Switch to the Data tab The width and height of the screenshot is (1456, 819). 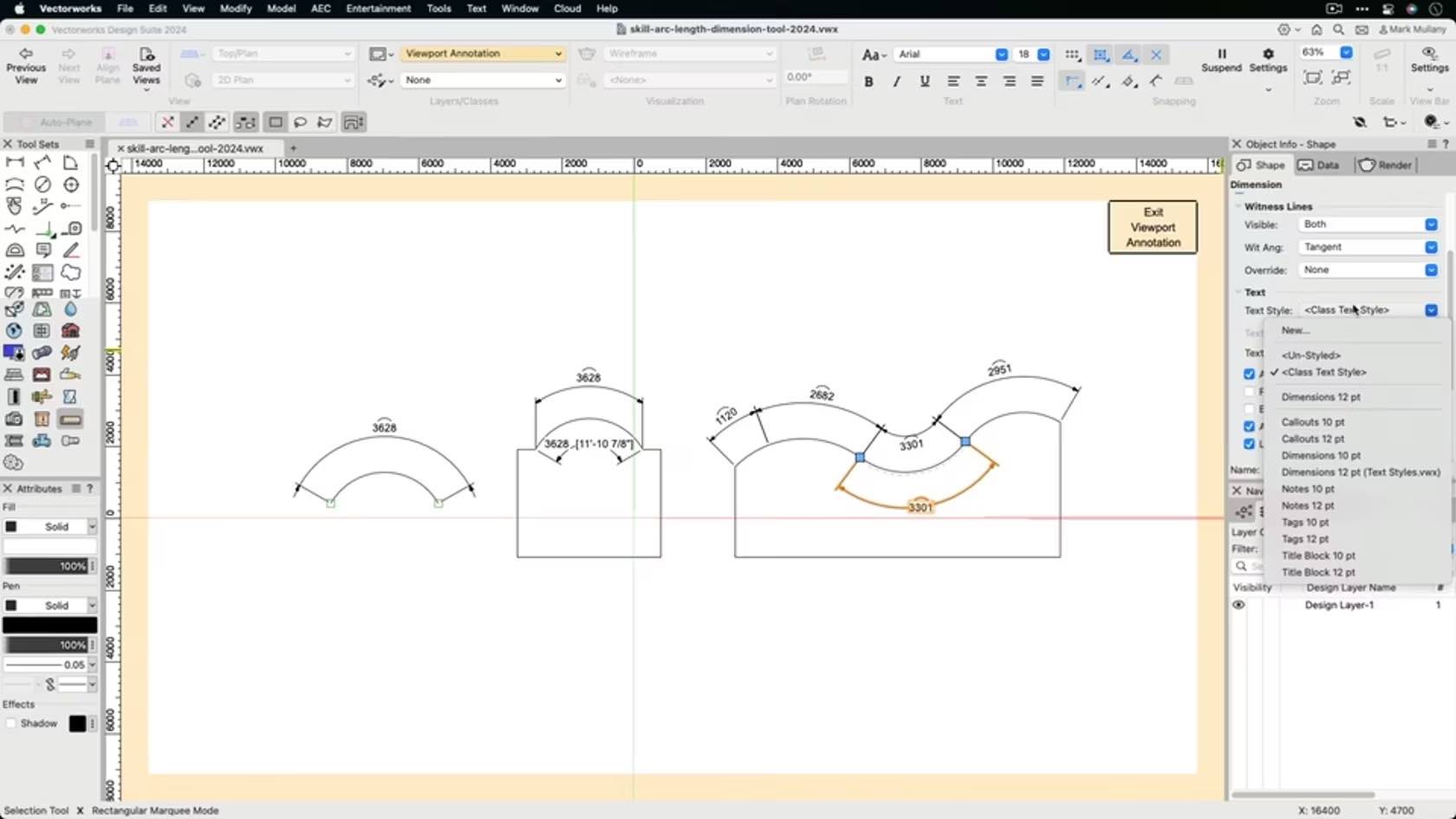[x=1319, y=166]
